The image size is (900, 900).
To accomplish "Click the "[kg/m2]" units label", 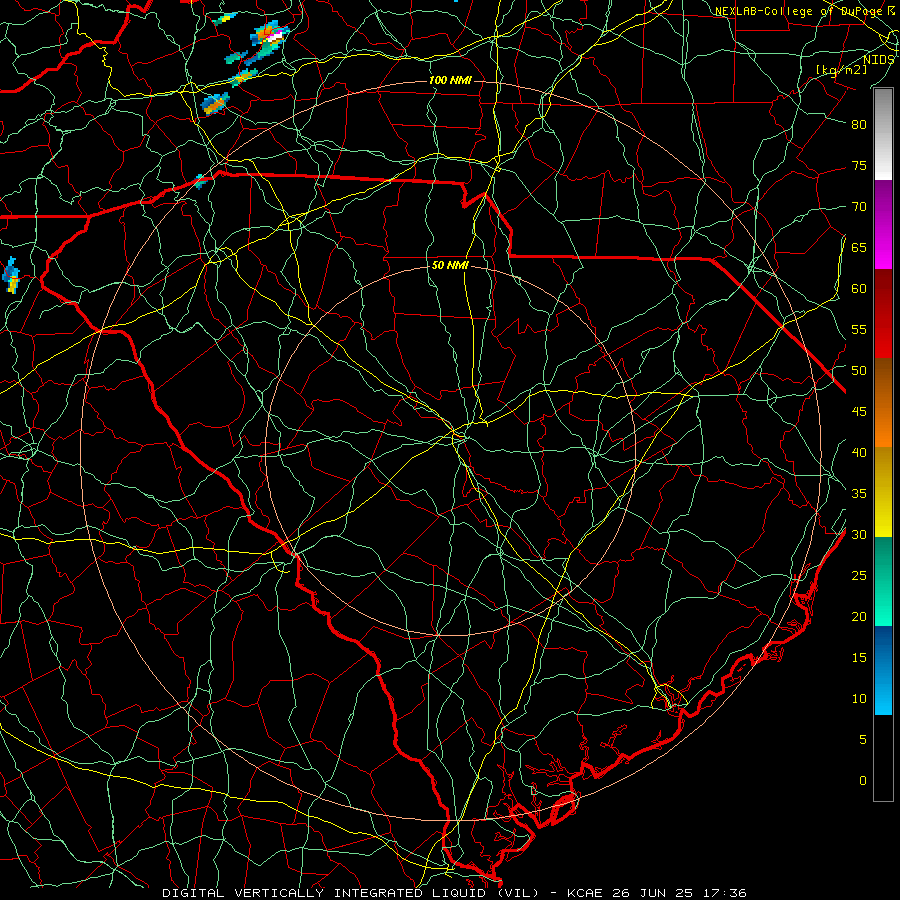I will 841,70.
